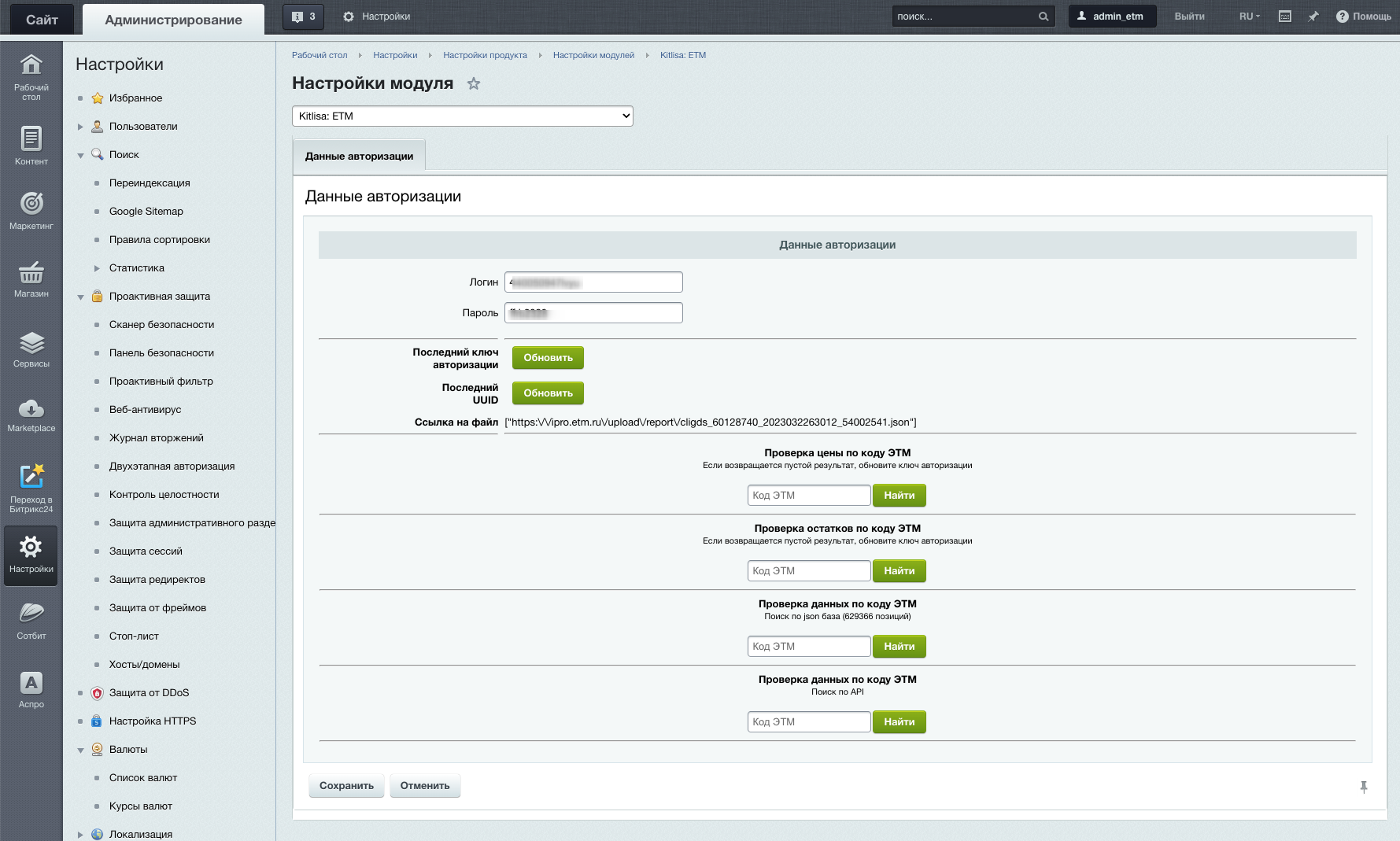
Task: Open Избранное in settings tree
Action: point(135,98)
